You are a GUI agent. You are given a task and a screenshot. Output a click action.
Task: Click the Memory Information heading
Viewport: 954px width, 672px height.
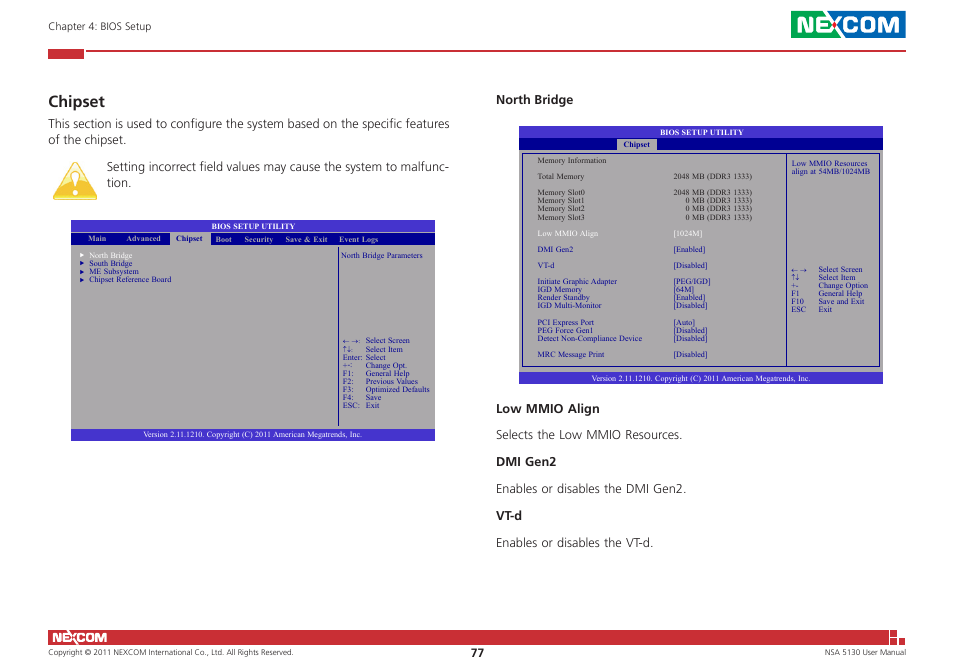click(572, 161)
